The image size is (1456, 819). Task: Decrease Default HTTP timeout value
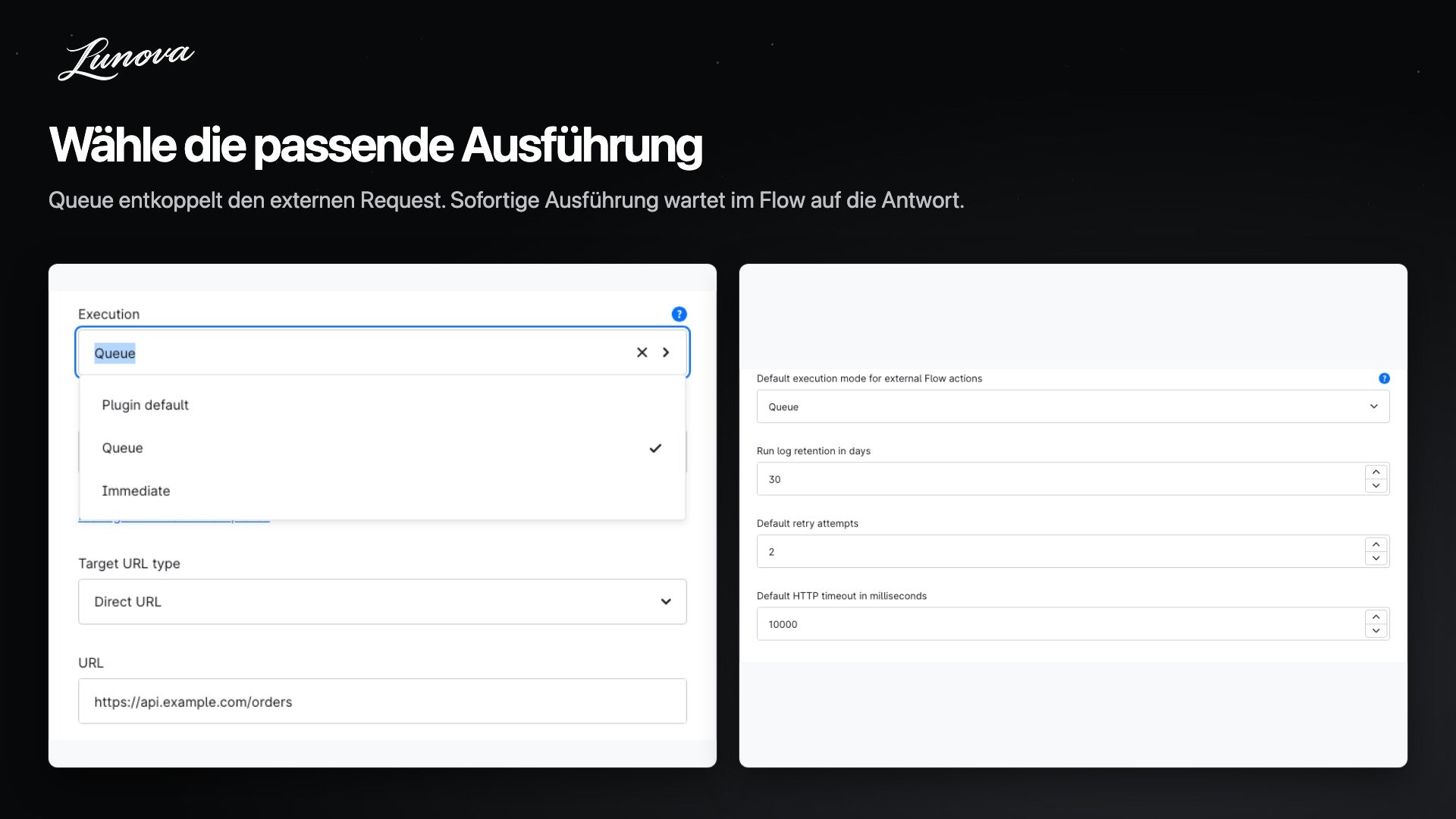[x=1376, y=631]
